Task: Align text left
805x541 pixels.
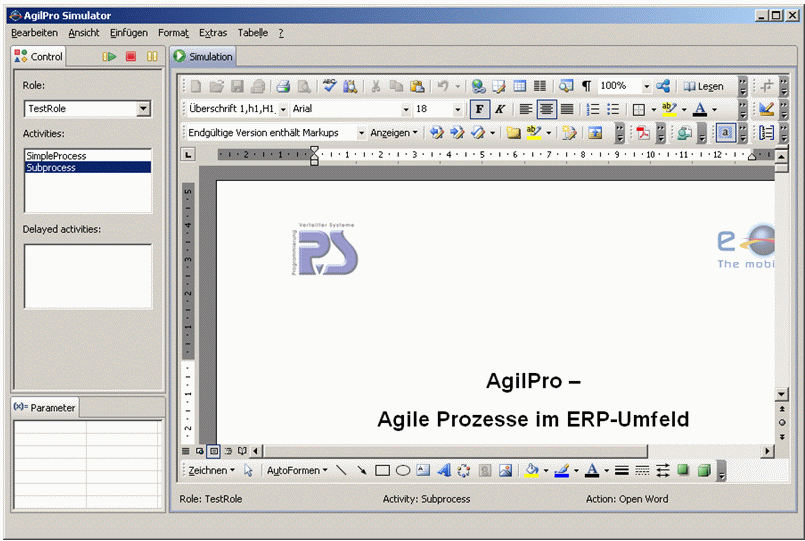Action: pos(525,109)
